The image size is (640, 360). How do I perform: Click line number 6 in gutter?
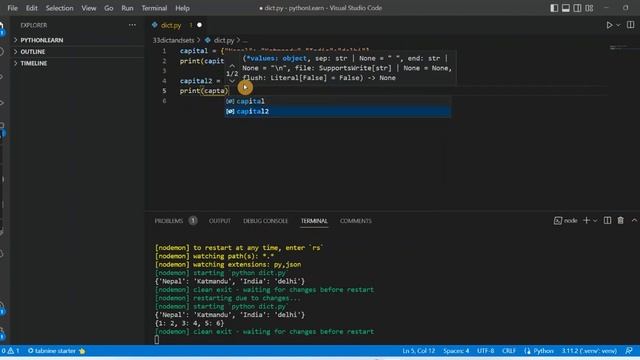tap(164, 101)
